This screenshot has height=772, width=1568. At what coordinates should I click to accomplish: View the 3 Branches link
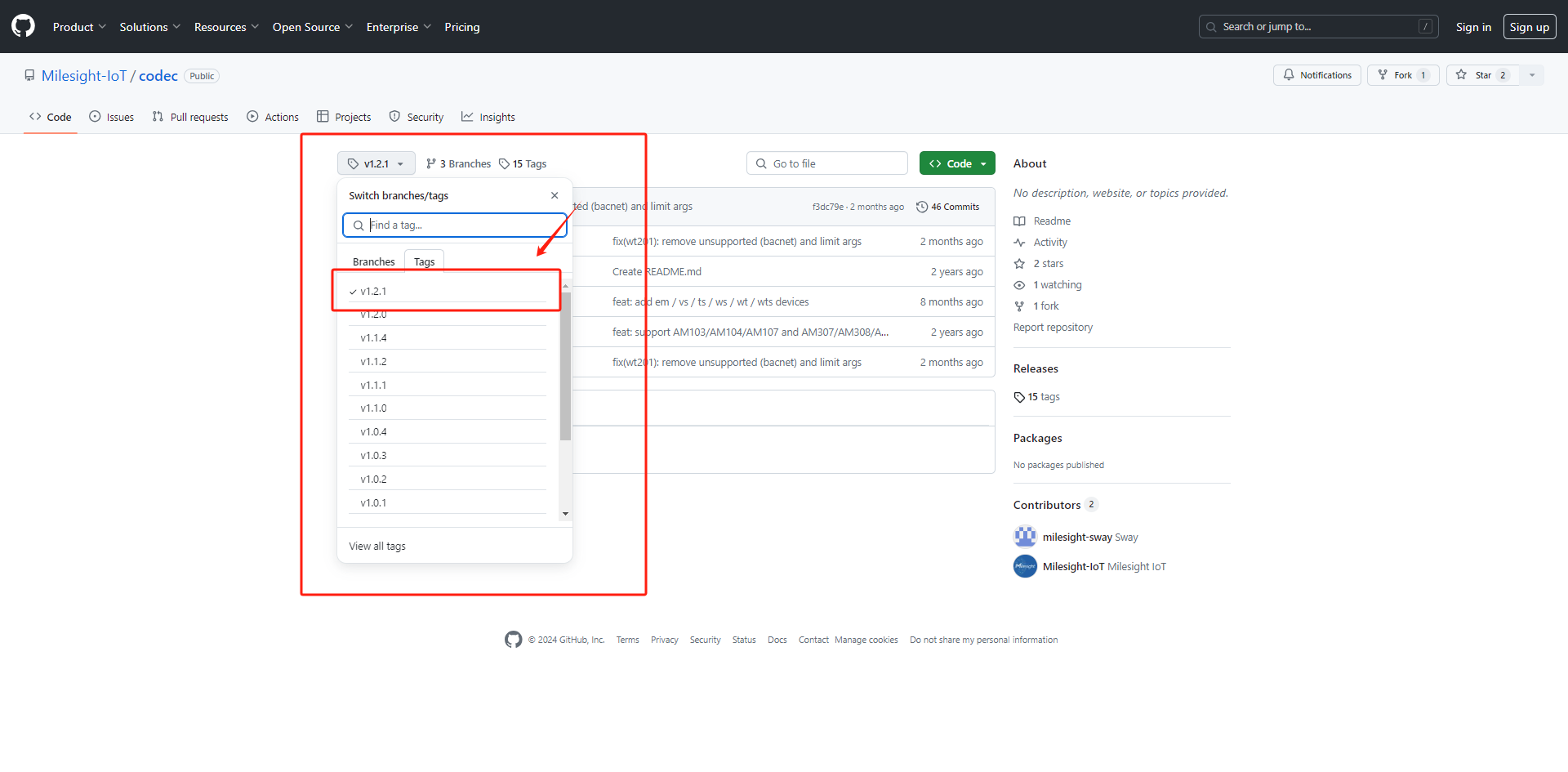click(458, 163)
